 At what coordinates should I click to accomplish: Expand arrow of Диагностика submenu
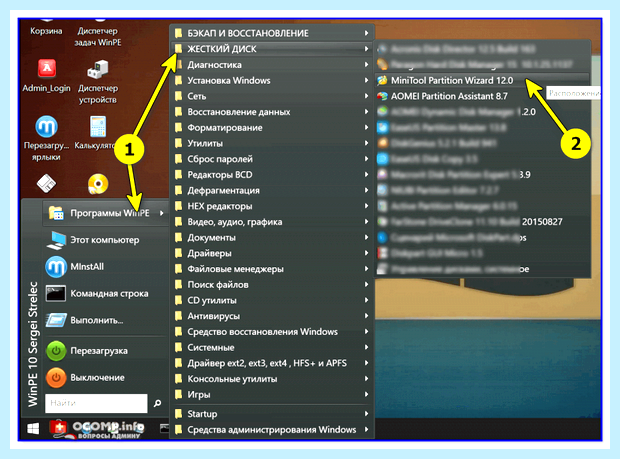[x=367, y=64]
